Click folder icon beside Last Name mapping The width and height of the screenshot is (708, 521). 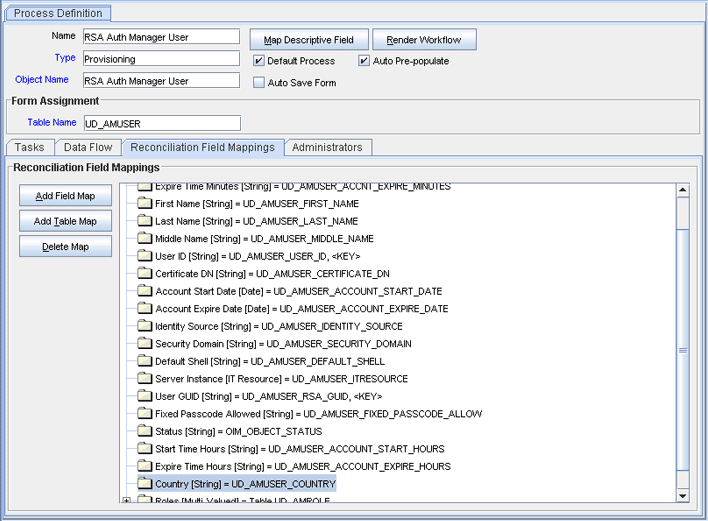(x=144, y=221)
